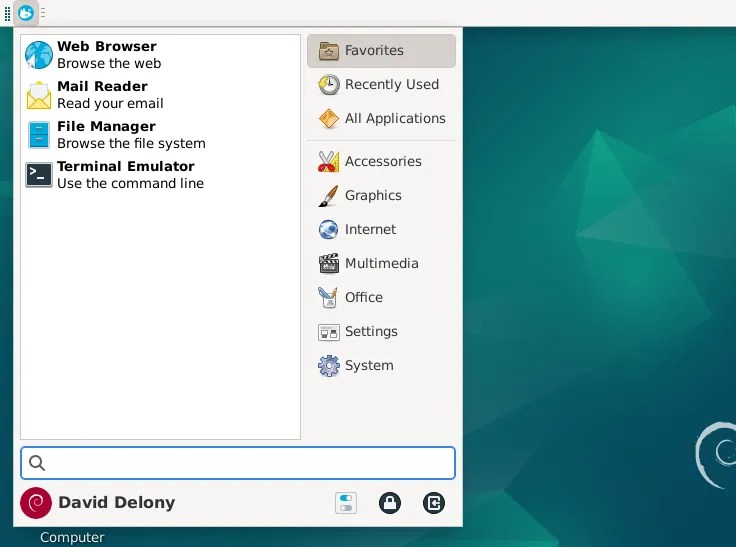Screen dimensions: 736x547
Task: Launch the Terminal Emulator icon
Action: pos(38,175)
